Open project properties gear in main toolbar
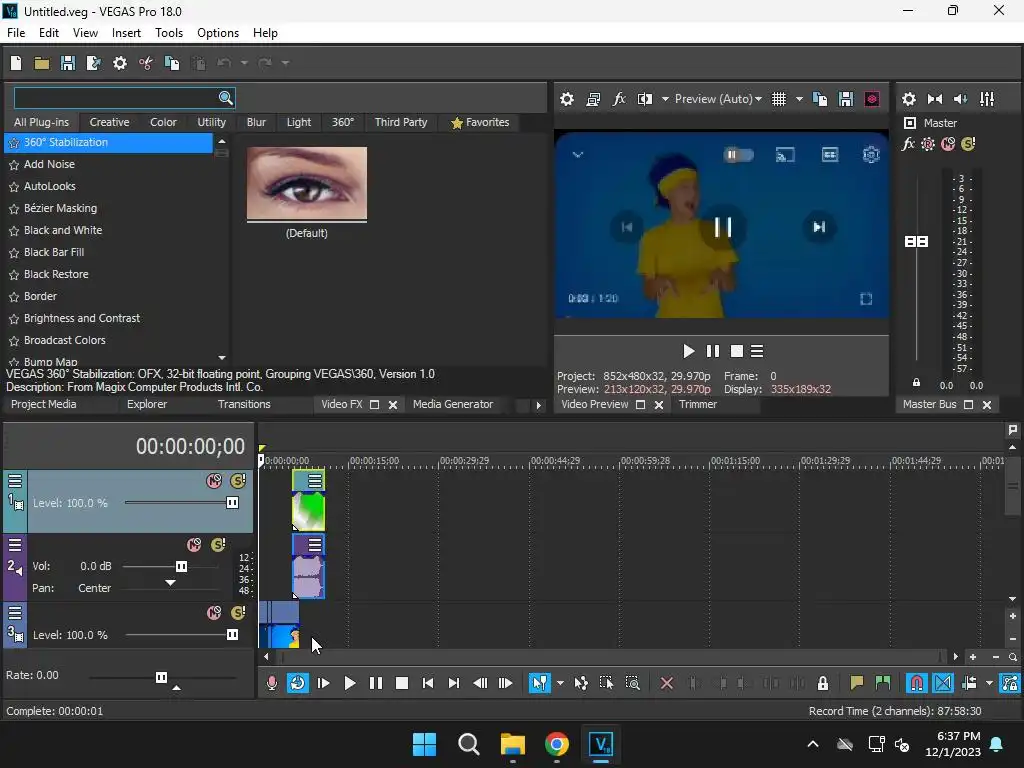The image size is (1024, 768). pyautogui.click(x=120, y=63)
